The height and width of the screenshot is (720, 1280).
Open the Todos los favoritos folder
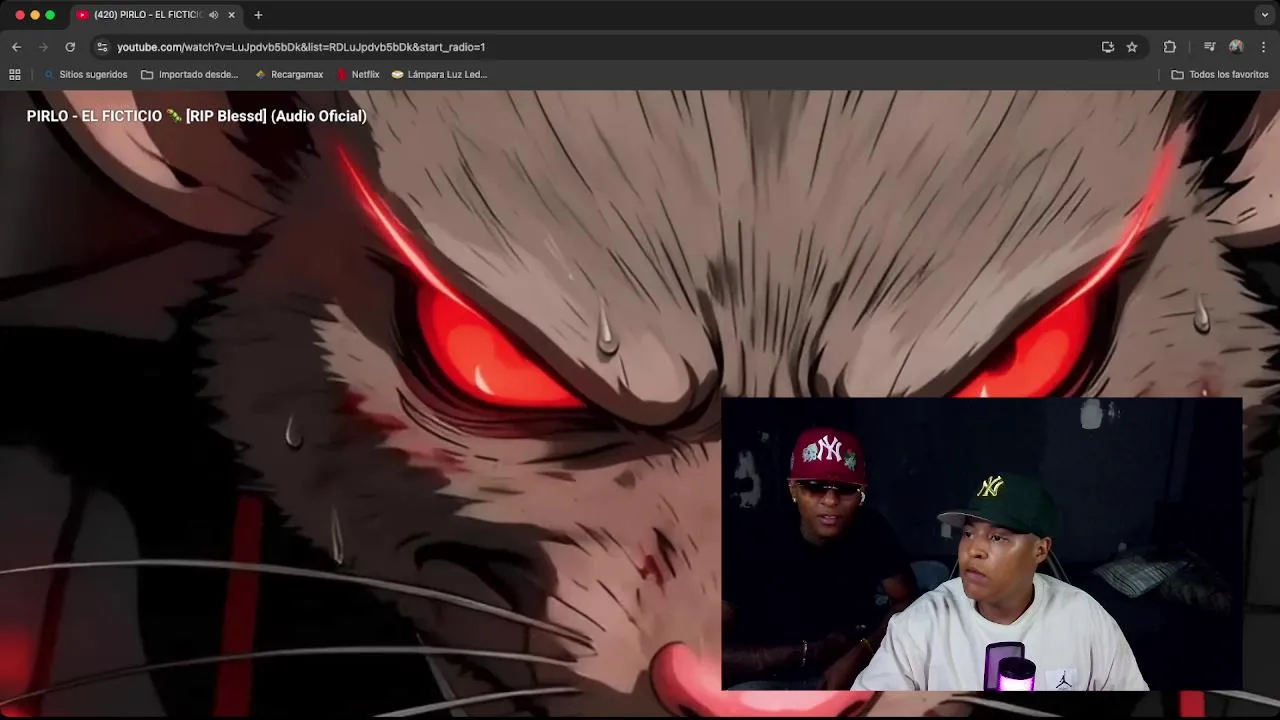click(x=1220, y=74)
